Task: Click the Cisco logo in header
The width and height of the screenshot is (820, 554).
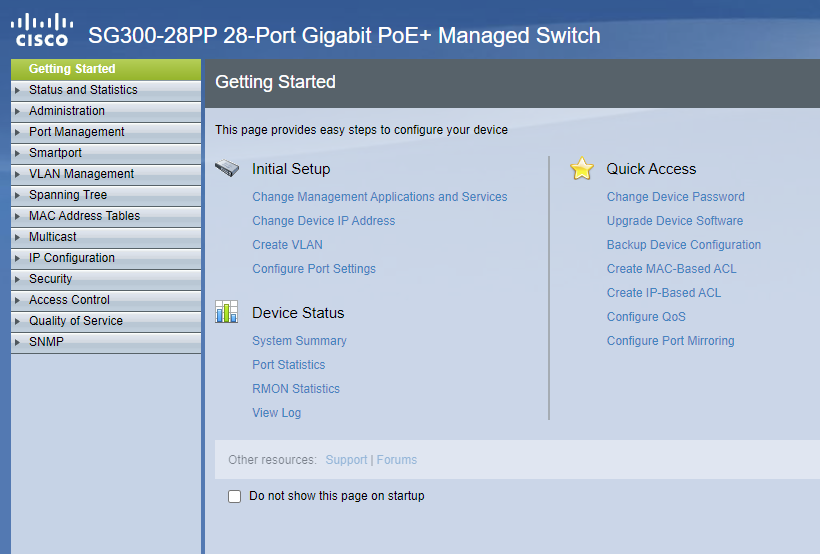Action: point(43,31)
